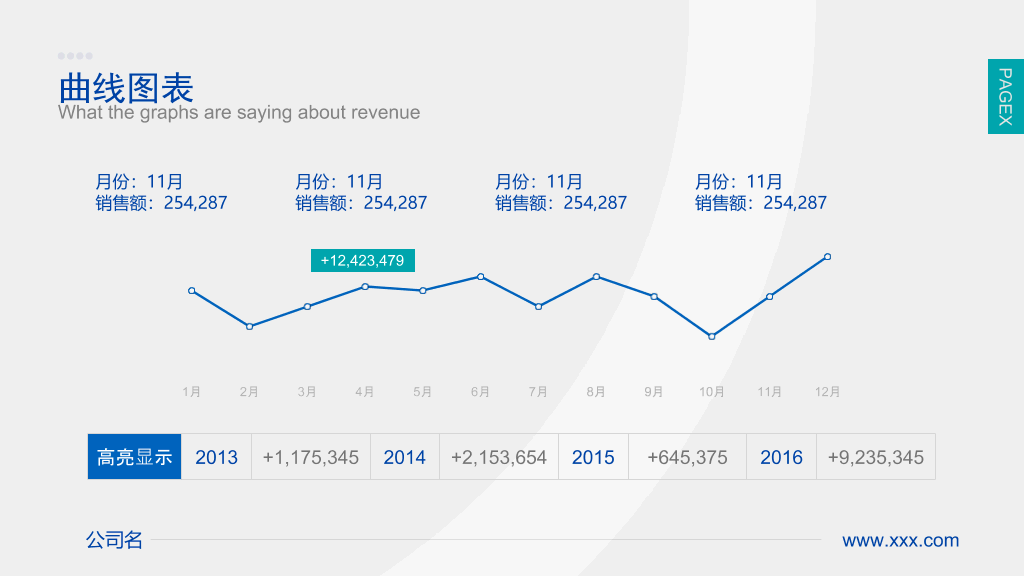The height and width of the screenshot is (576, 1024).
Task: Click the 2014 year cell
Action: [x=405, y=456]
